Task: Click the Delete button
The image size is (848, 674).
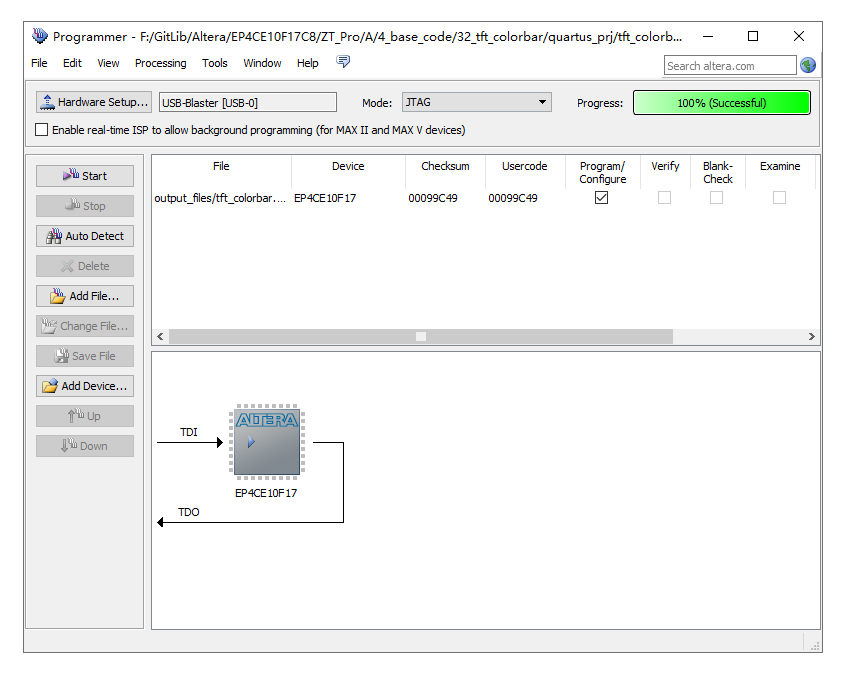Action: (x=85, y=266)
